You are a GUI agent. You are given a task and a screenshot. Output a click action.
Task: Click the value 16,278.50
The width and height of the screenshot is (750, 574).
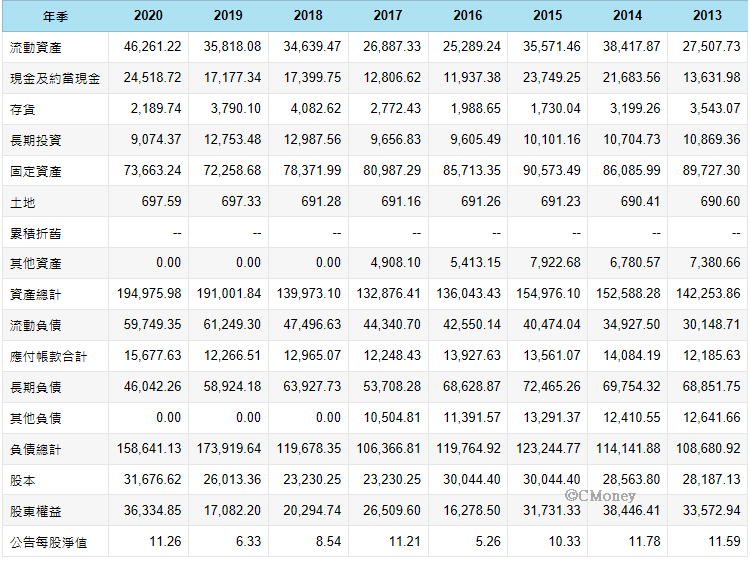472,510
